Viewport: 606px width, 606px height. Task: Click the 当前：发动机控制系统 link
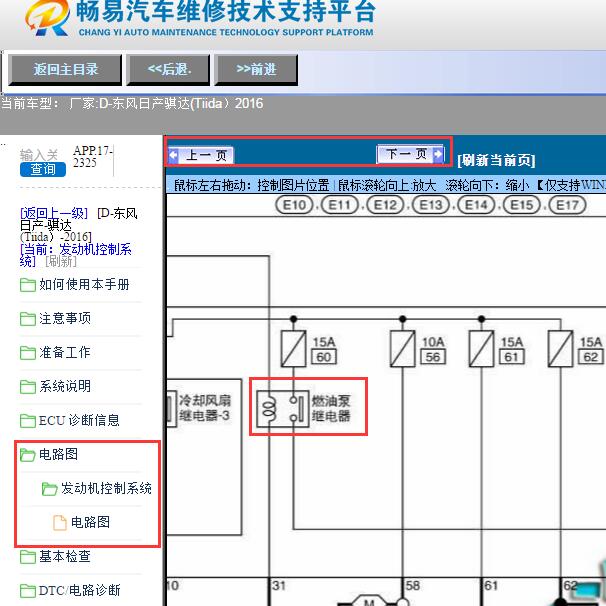pos(75,255)
